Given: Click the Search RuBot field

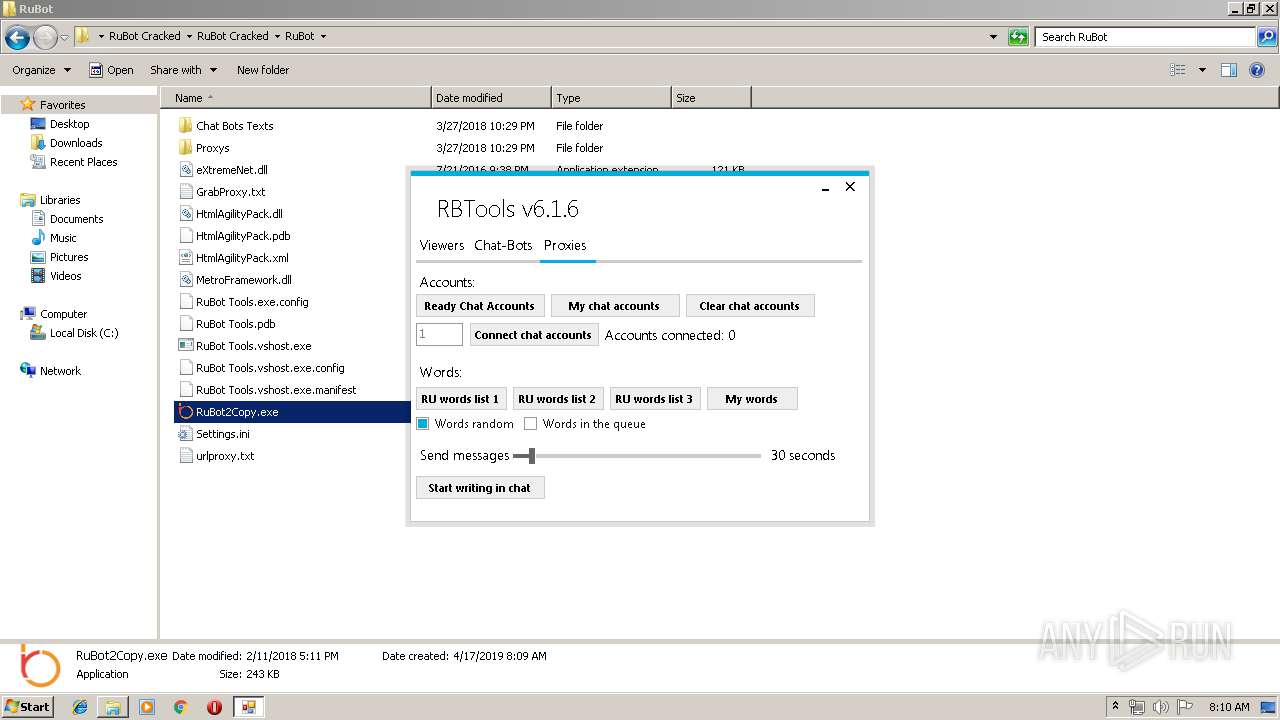Looking at the screenshot, I should click(1146, 37).
